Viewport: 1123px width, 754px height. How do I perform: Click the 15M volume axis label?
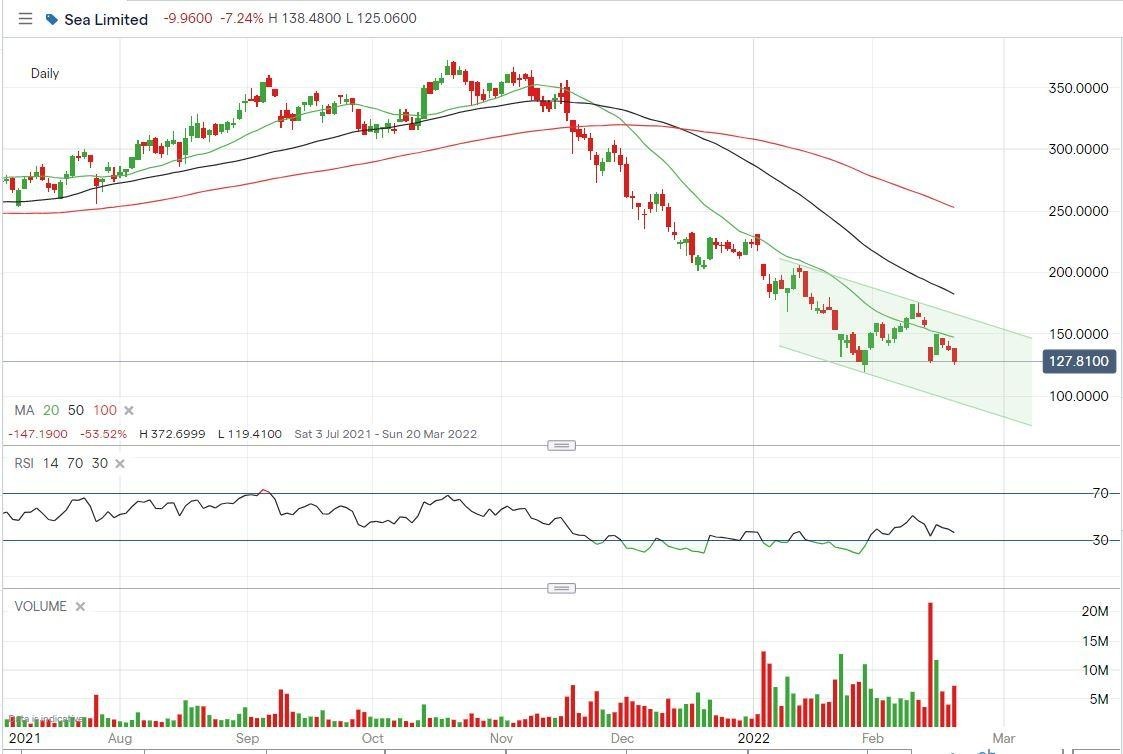coord(1095,641)
